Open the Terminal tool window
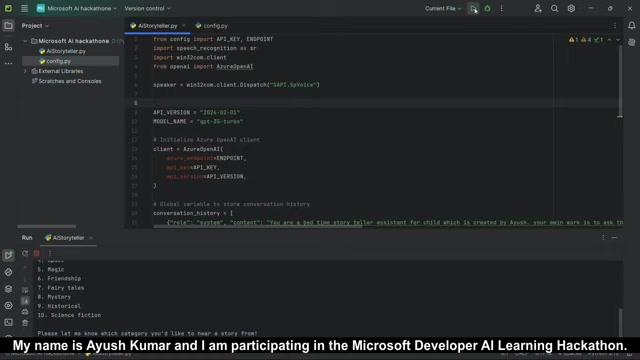 [x=8, y=322]
